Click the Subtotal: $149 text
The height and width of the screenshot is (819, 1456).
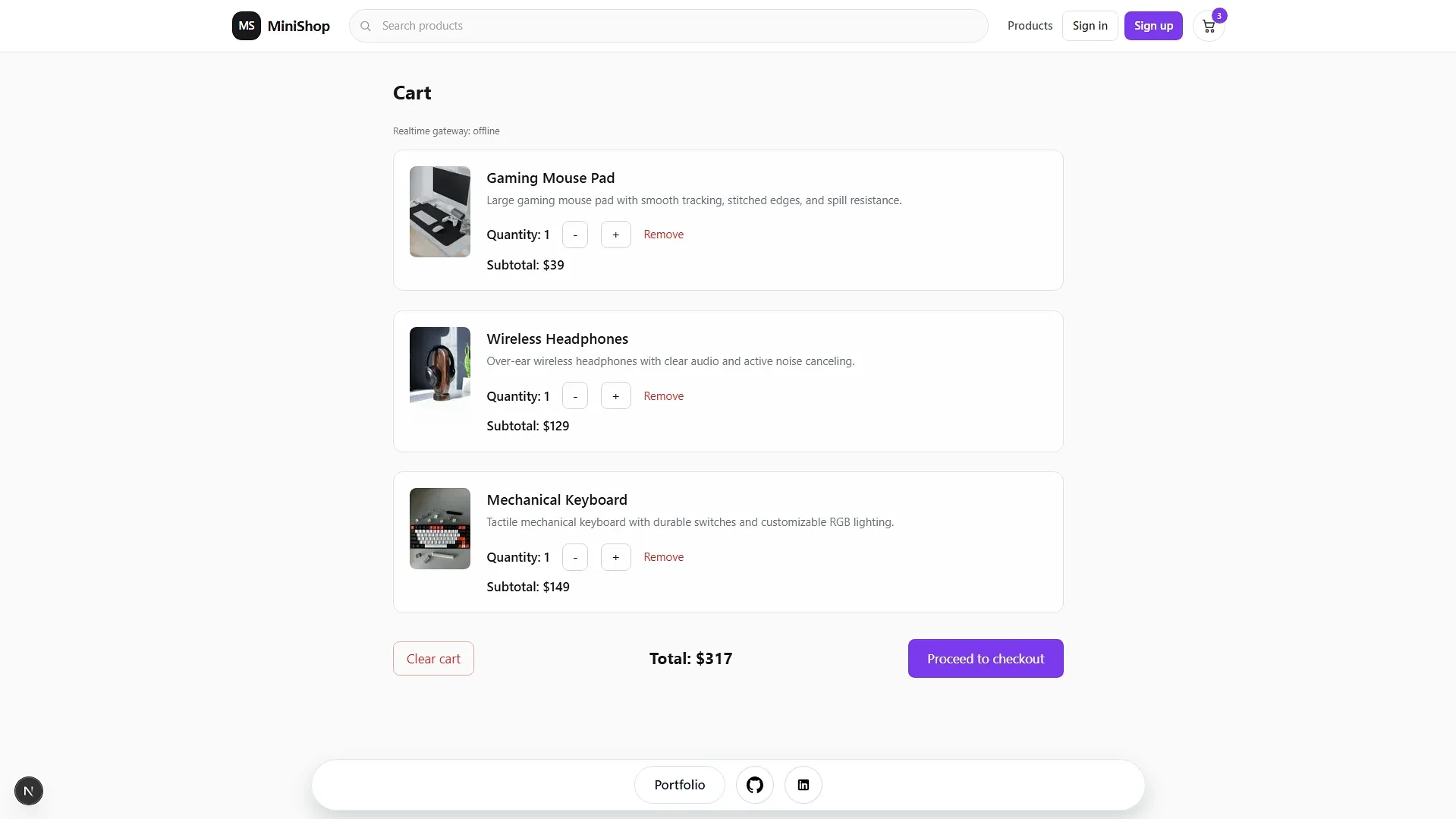click(528, 587)
